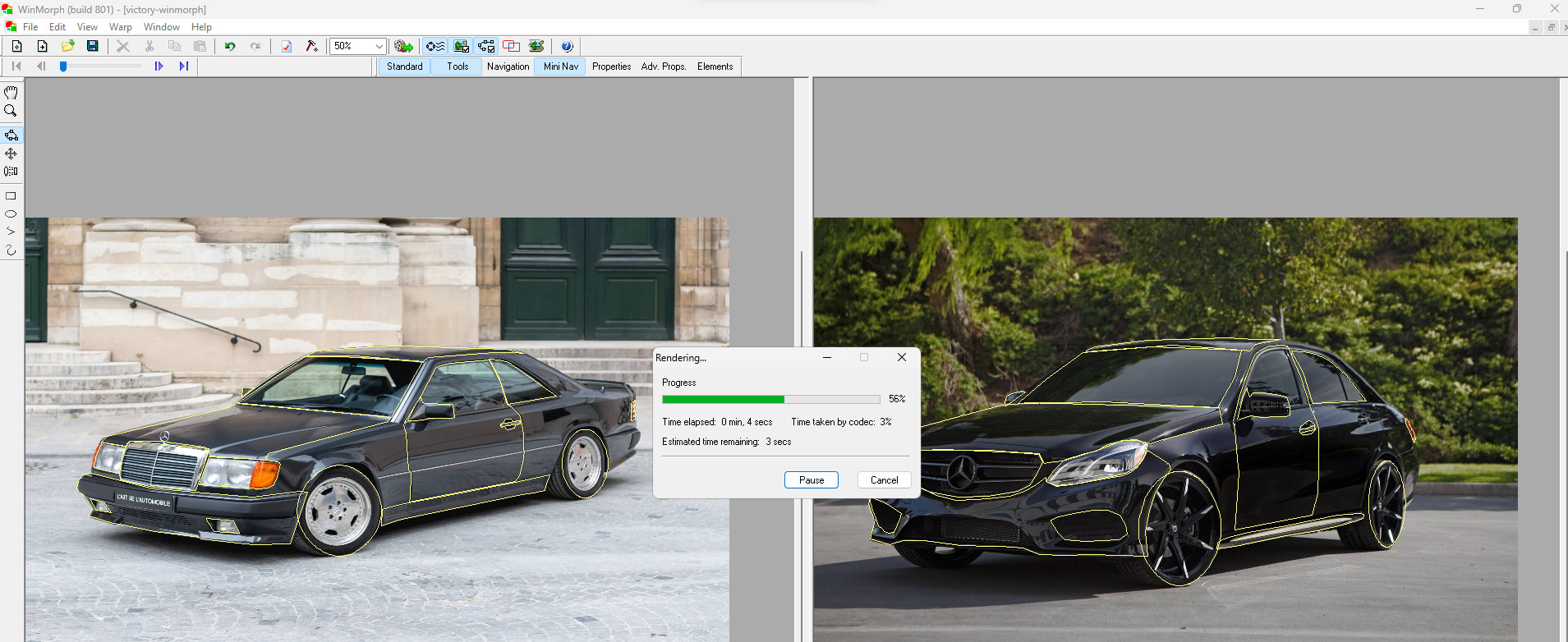Screen dimensions: 1568x642
Task: Select the Ellipse shape tool
Action: 11,213
